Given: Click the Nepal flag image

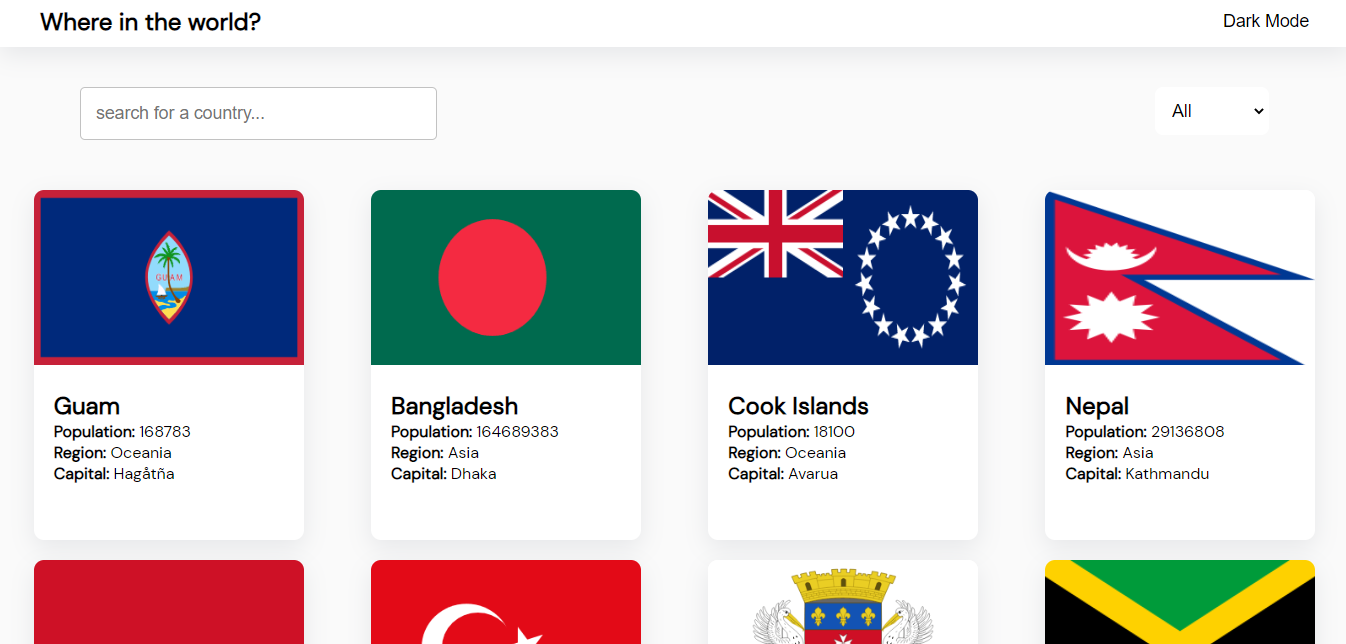Looking at the screenshot, I should pos(1180,277).
